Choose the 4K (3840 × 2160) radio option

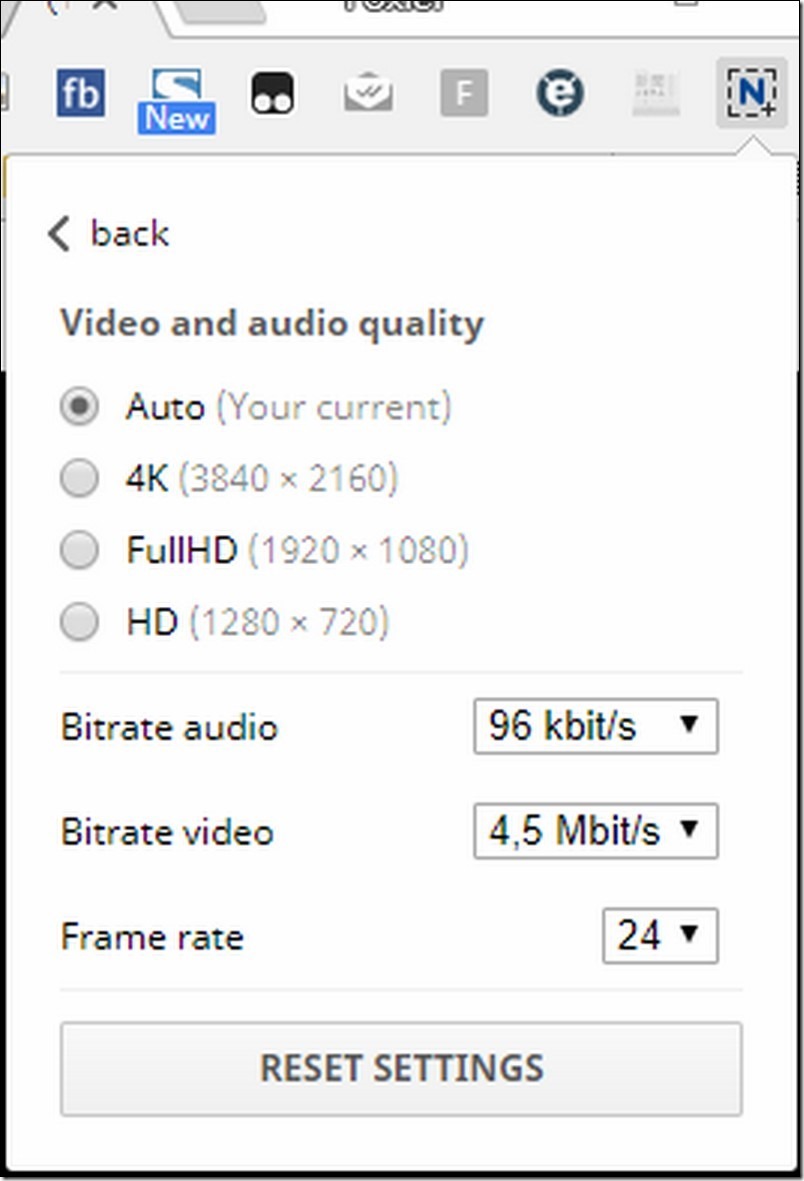79,478
